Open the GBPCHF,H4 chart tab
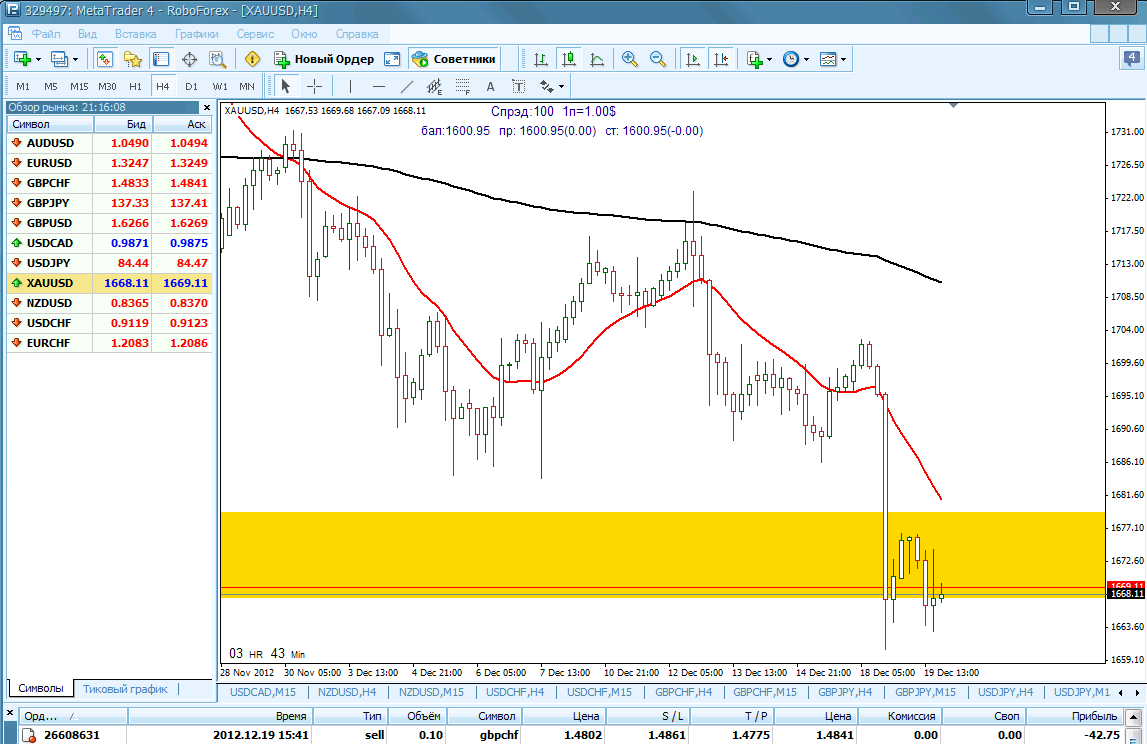The width and height of the screenshot is (1147, 744). (x=683, y=692)
